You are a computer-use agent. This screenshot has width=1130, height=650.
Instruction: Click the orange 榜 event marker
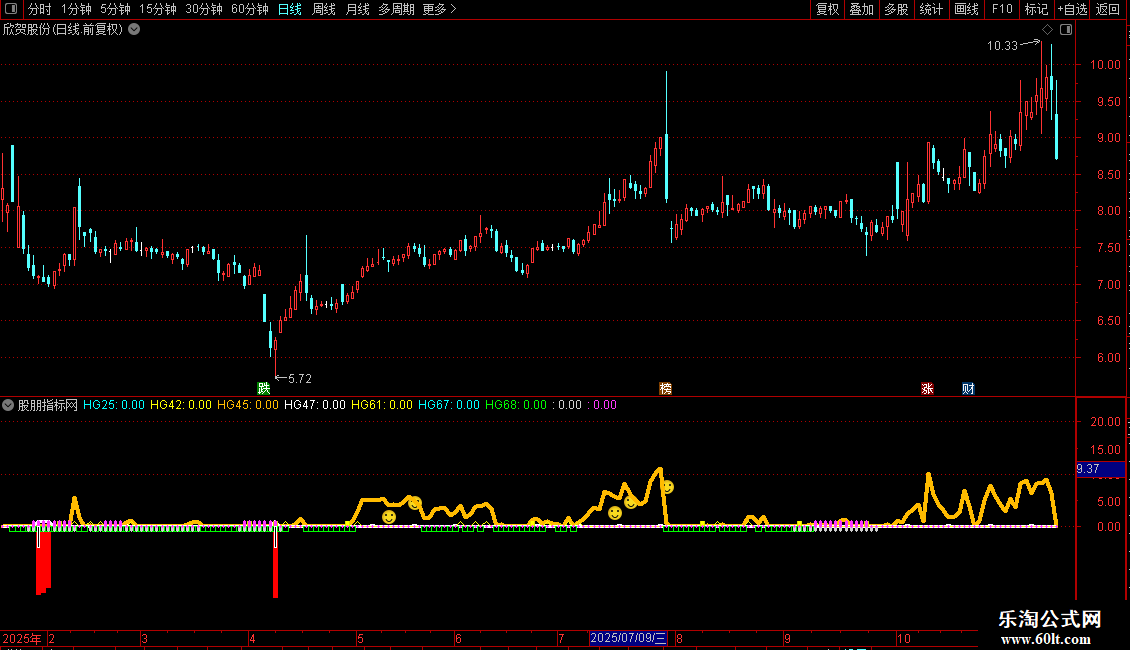(x=665, y=388)
